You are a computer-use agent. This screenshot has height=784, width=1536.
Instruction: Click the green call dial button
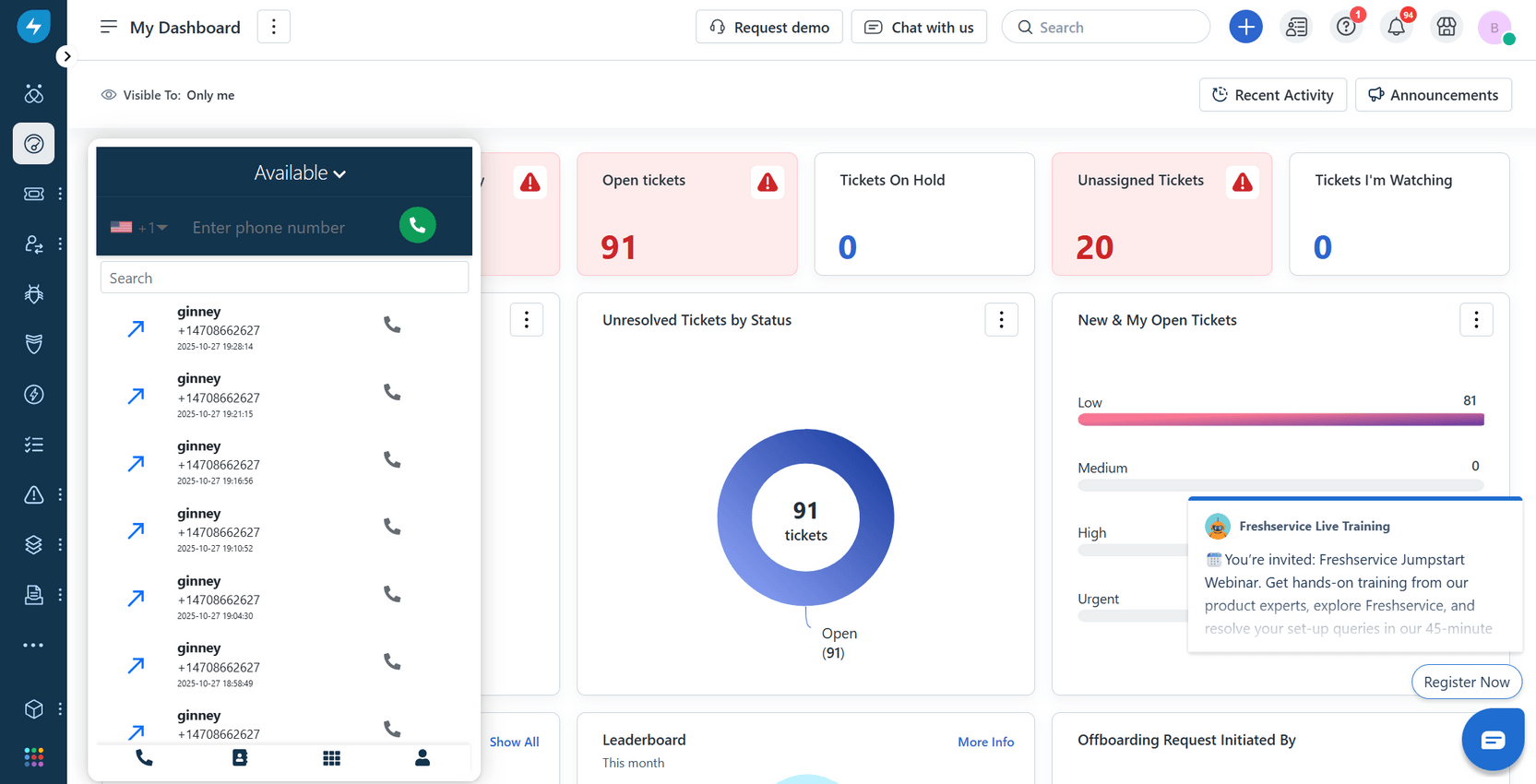[x=418, y=225]
